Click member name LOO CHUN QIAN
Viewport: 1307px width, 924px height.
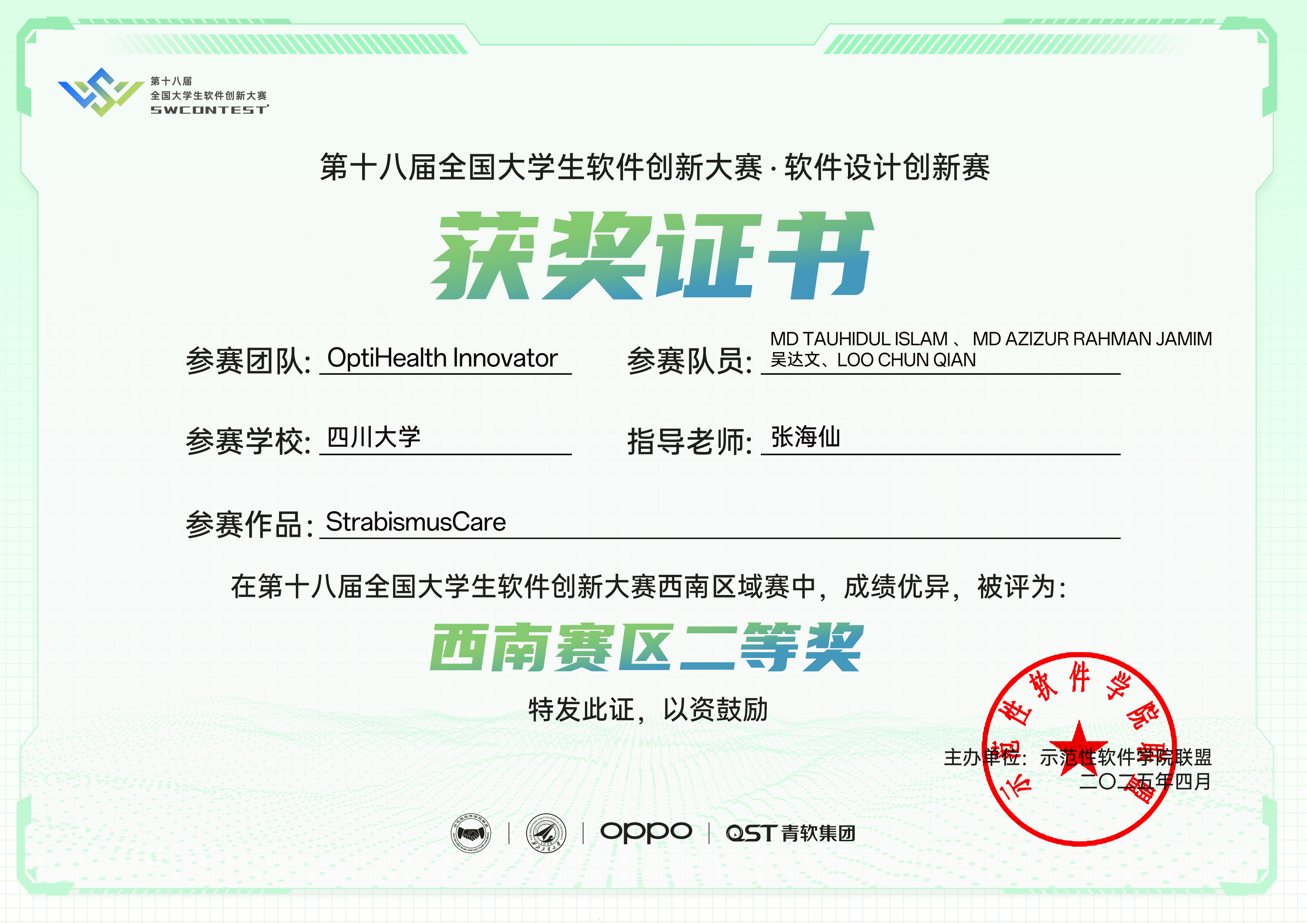pos(906,360)
